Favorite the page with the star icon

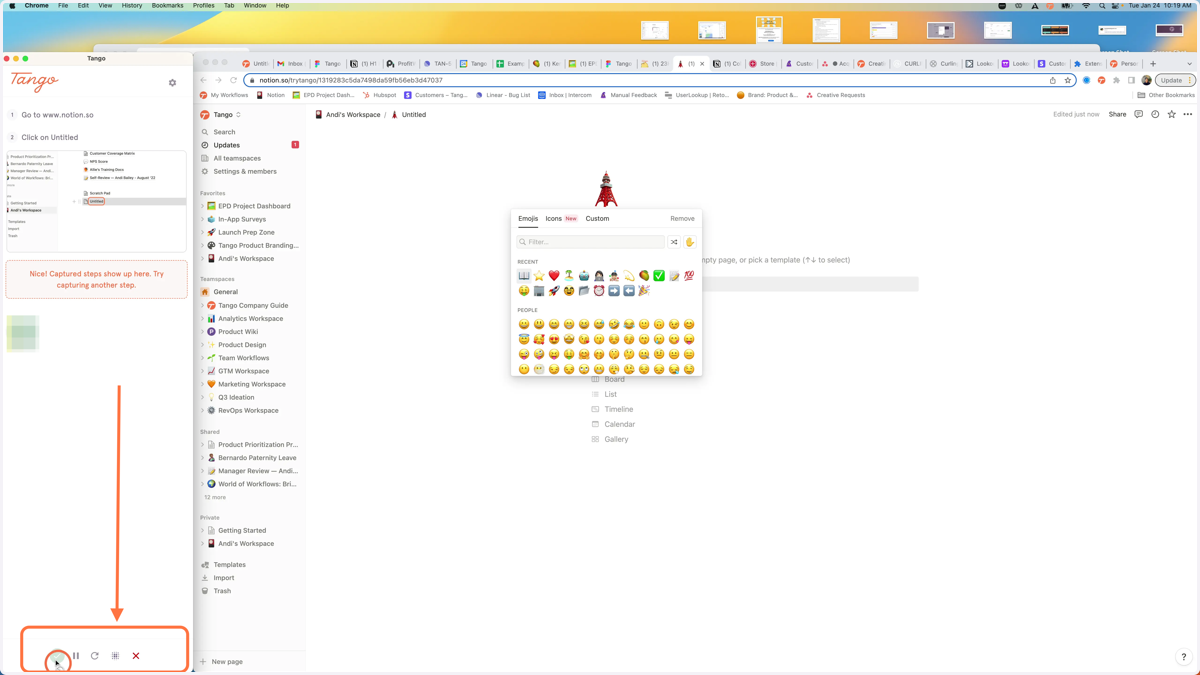tap(1171, 114)
